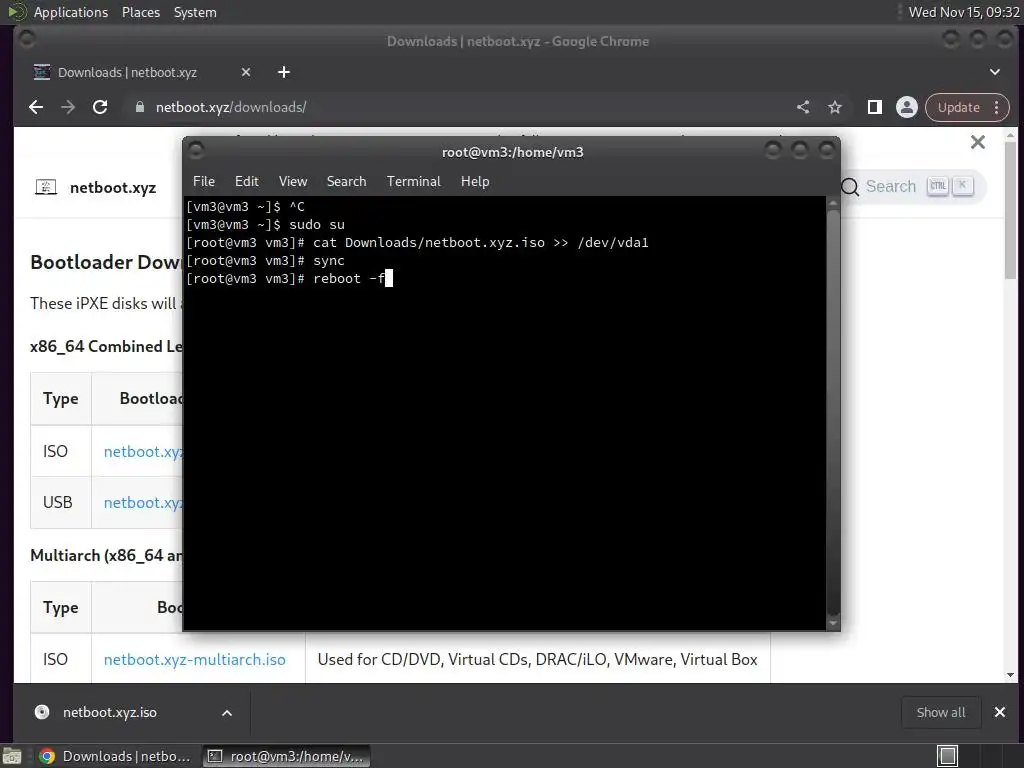Click Chrome back arrow button

pos(36,107)
